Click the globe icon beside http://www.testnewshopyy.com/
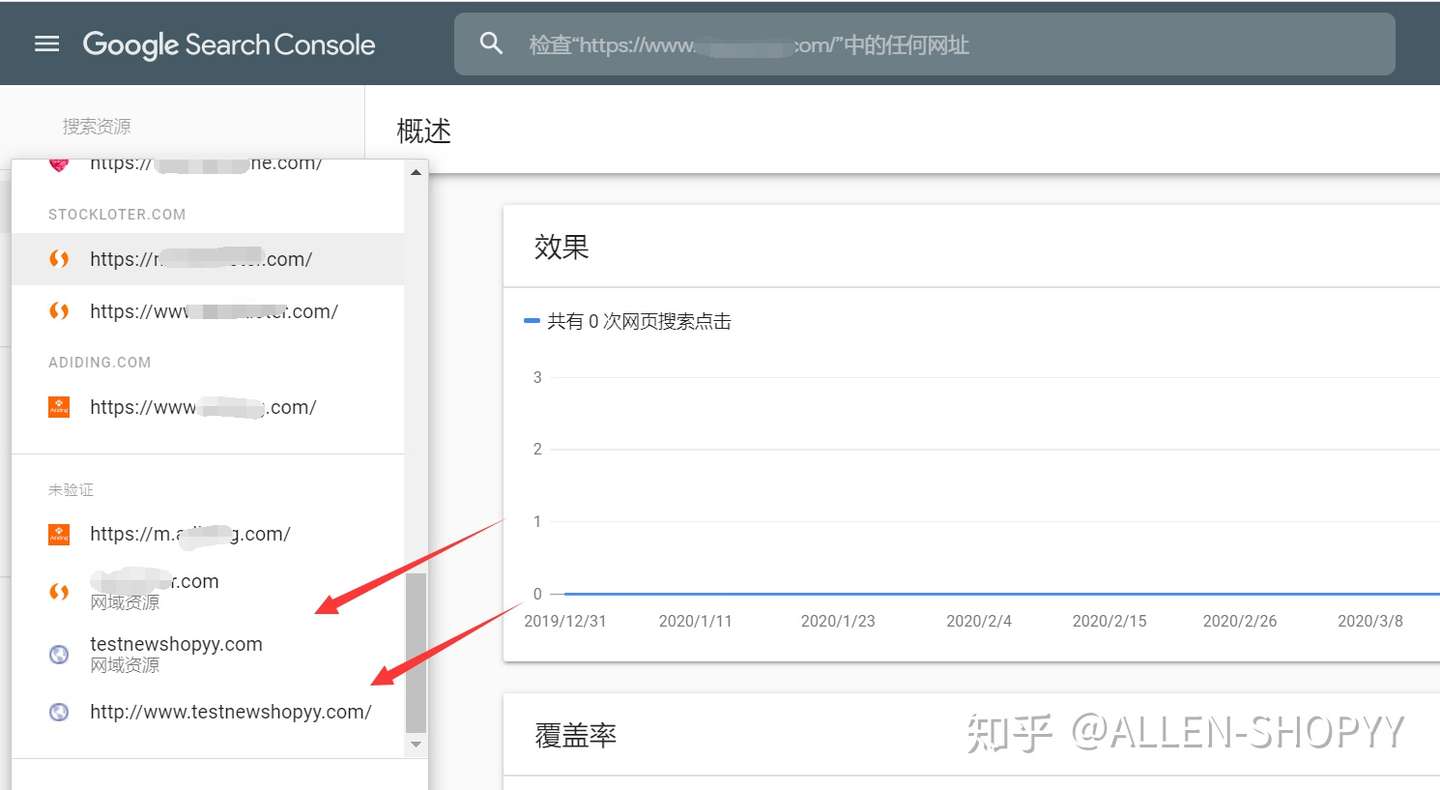The image size is (1440, 790). [59, 712]
